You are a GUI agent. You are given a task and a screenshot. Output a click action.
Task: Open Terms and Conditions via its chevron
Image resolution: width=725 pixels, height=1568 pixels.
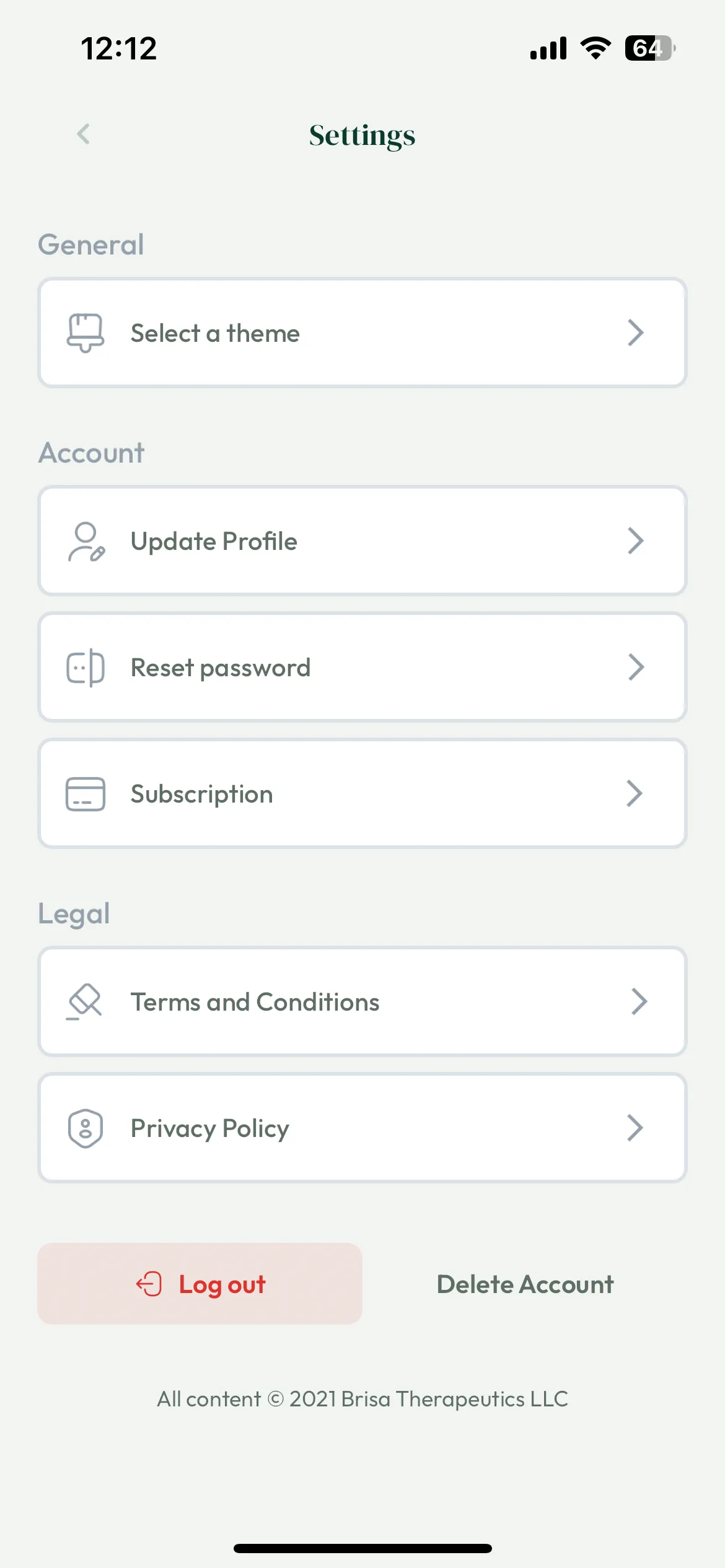pos(639,1002)
